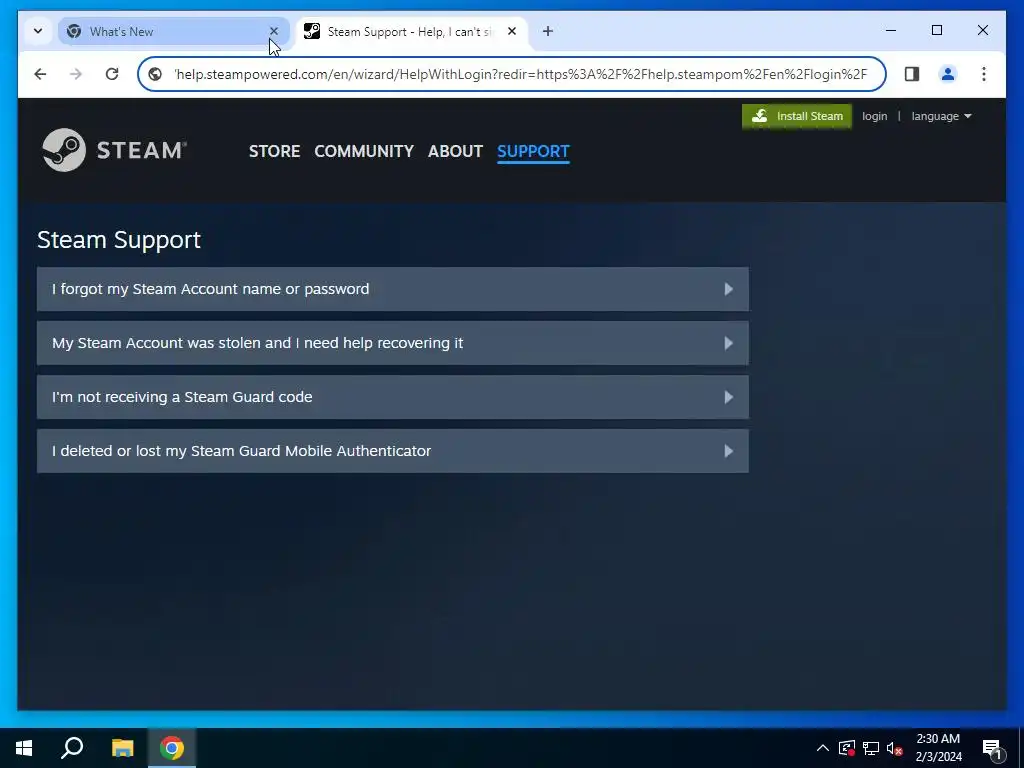The width and height of the screenshot is (1024, 768).
Task: View site information icon in address bar
Action: [x=155, y=74]
